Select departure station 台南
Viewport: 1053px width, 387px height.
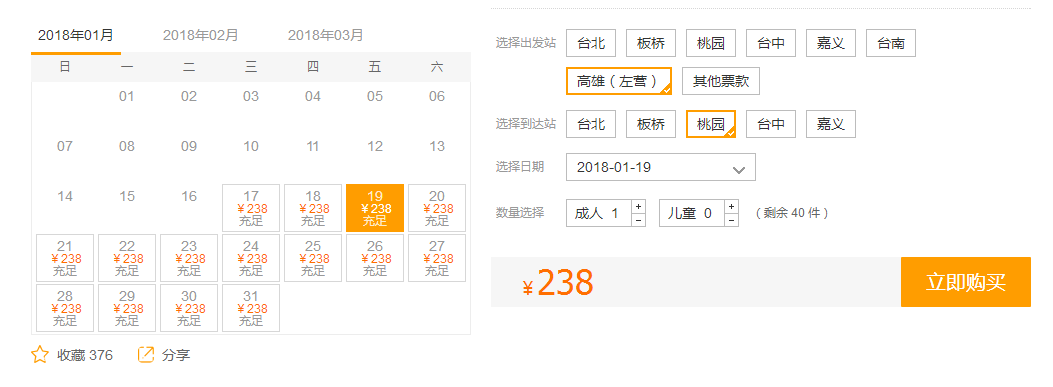[891, 44]
